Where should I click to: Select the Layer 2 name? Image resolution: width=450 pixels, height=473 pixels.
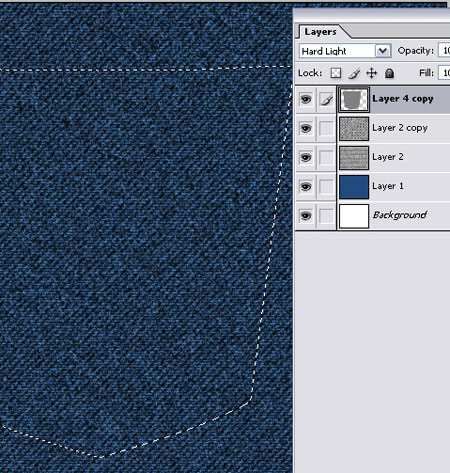pos(388,157)
